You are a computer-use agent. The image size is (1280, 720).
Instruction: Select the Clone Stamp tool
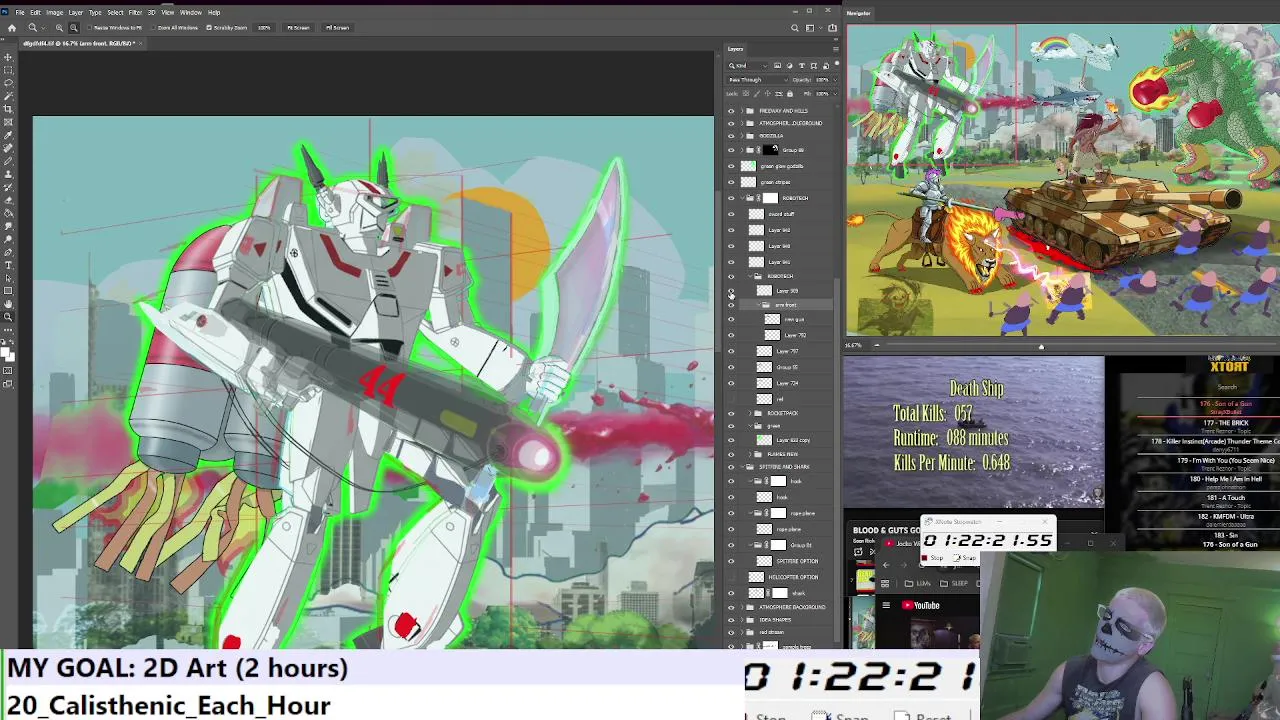point(8,174)
